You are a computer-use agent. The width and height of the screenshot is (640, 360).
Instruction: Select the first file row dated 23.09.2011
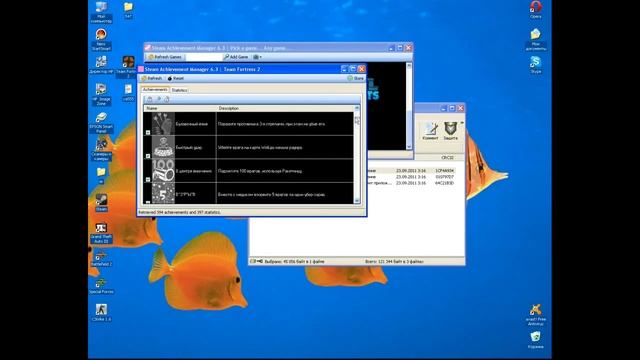pos(411,171)
